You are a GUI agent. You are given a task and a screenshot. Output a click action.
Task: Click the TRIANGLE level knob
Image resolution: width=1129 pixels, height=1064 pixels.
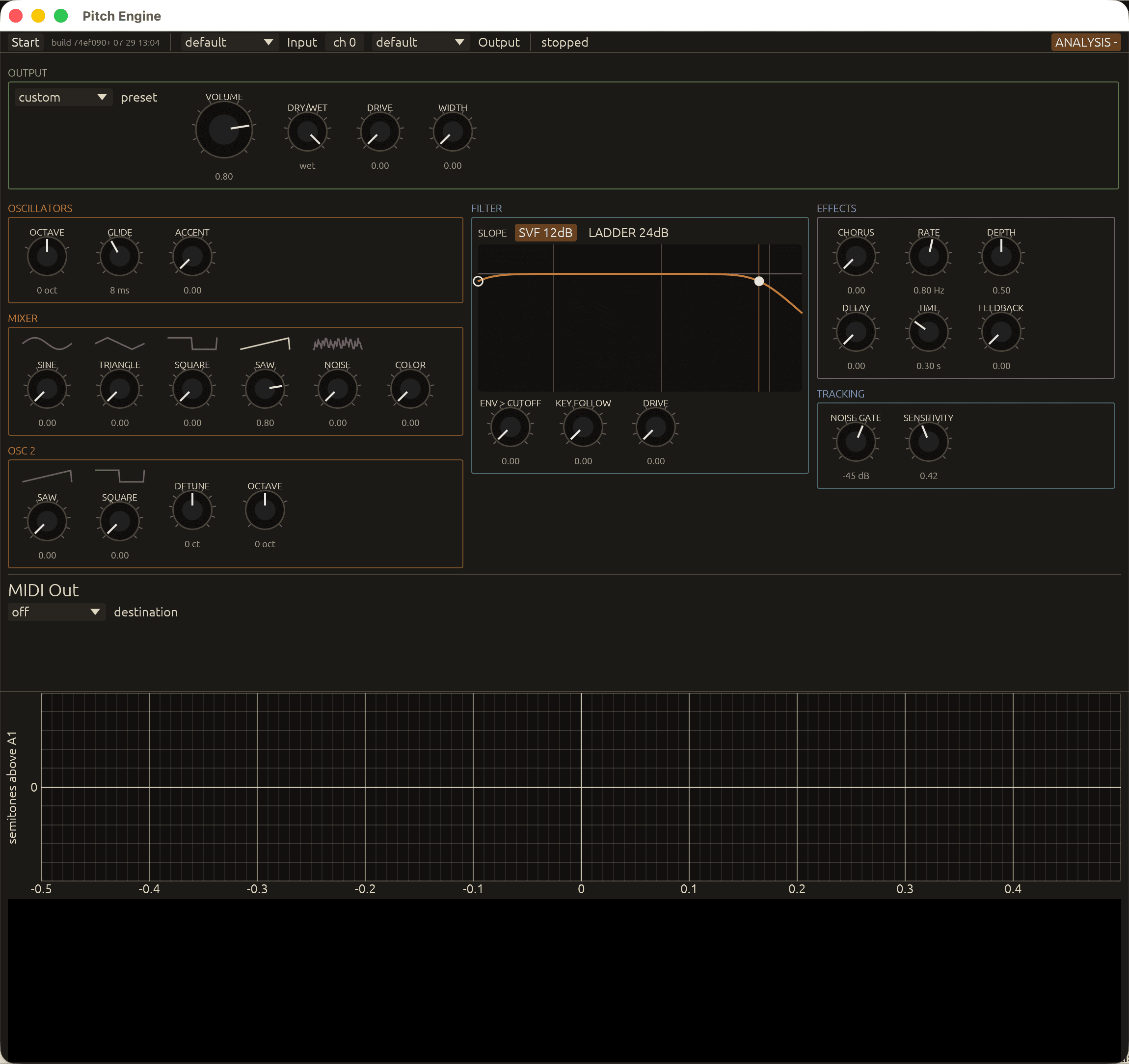[120, 389]
